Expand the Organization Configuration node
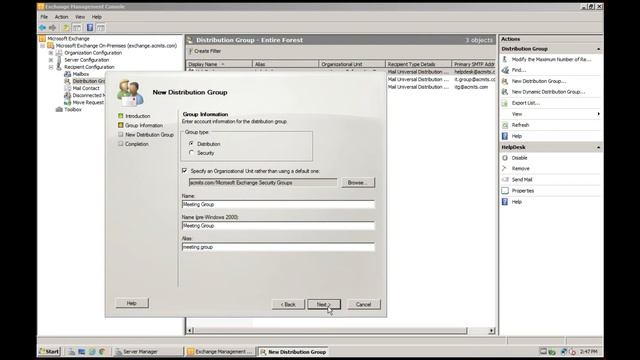This screenshot has height=360, width=640. point(51,53)
